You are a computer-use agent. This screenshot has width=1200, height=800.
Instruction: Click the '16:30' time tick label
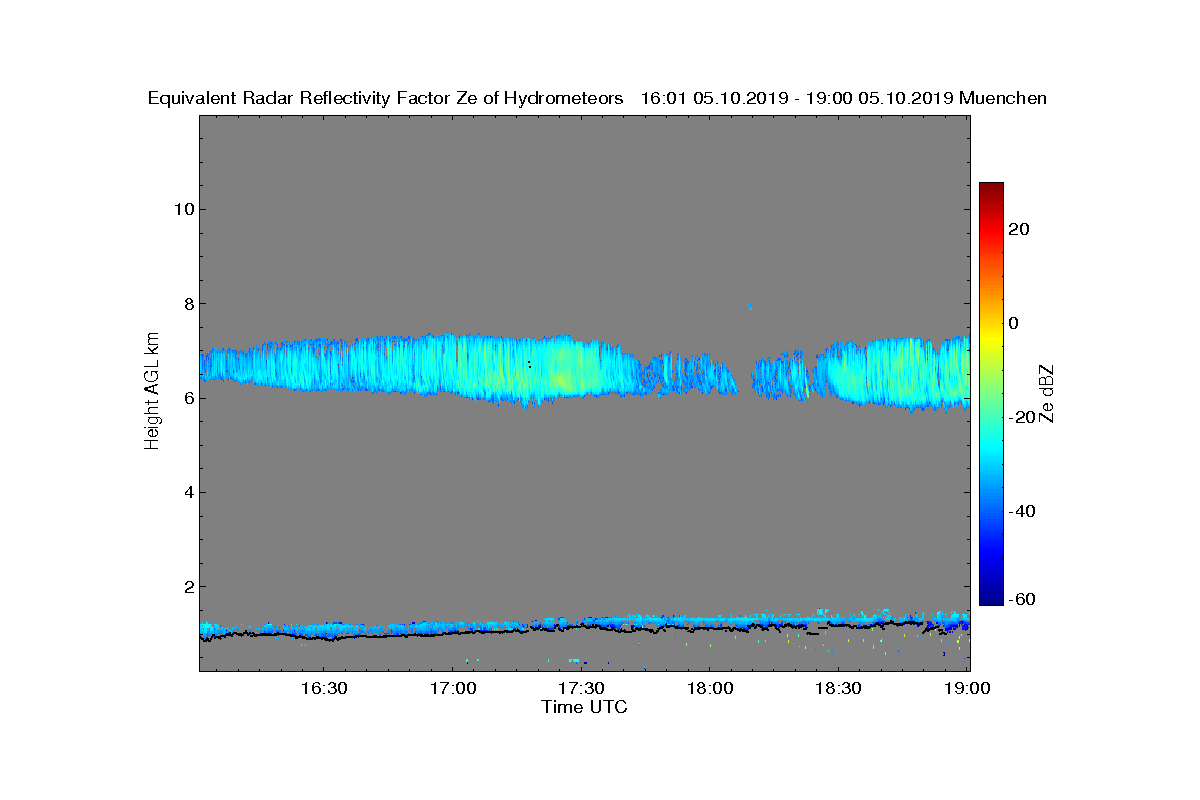(x=324, y=688)
